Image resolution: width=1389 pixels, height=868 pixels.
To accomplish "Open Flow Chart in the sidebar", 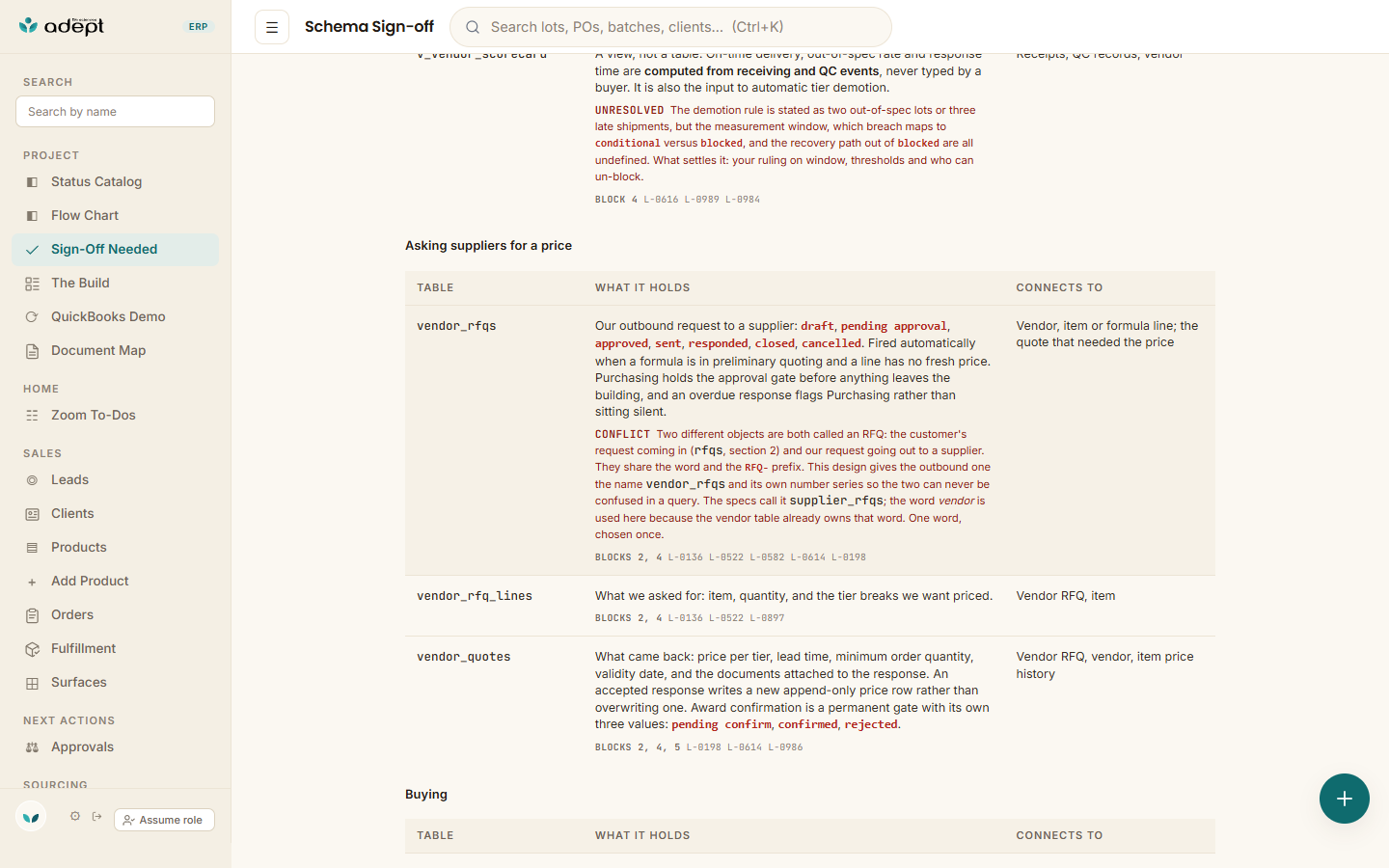I will point(116,215).
